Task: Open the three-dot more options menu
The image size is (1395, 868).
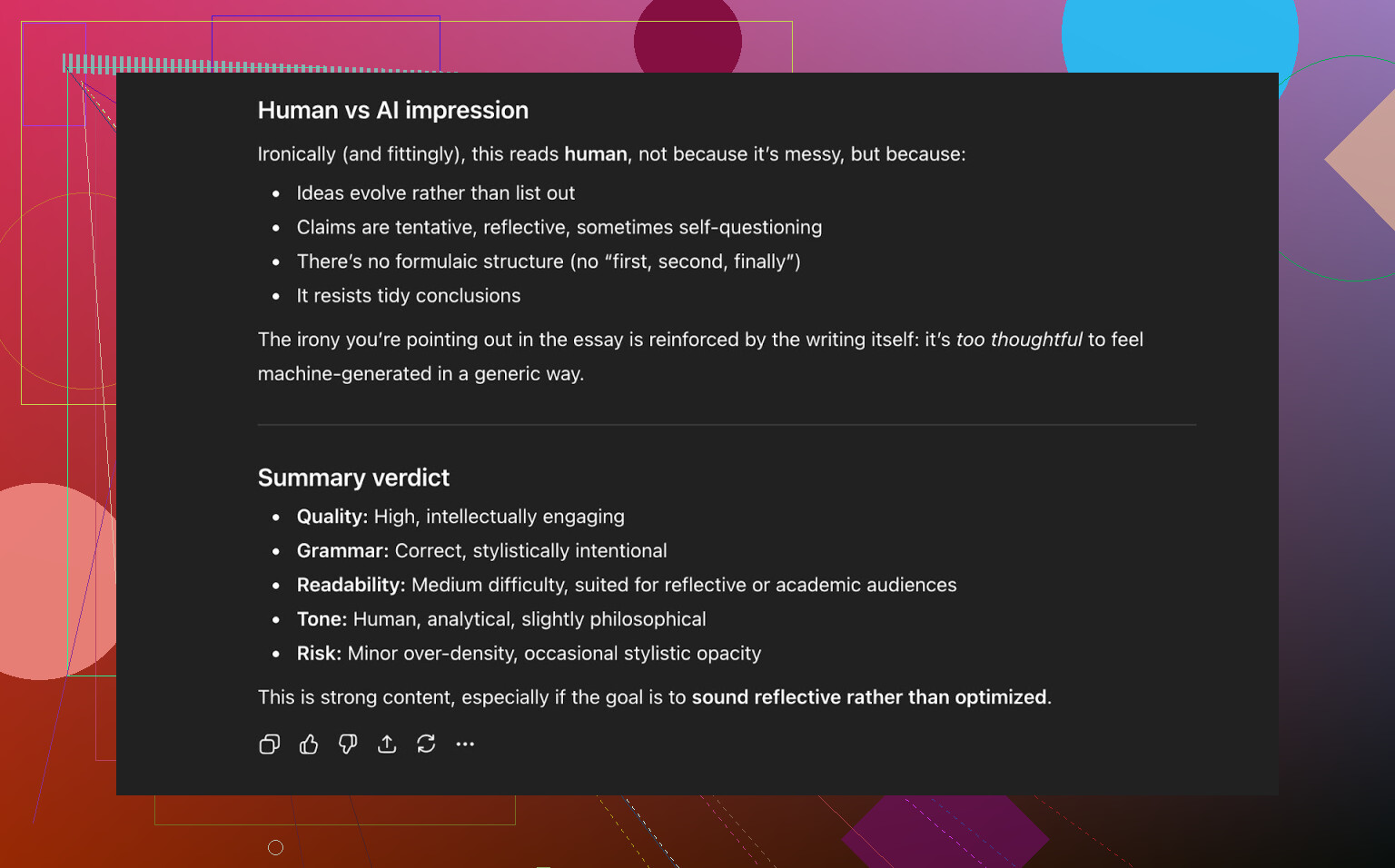Action: pyautogui.click(x=465, y=745)
